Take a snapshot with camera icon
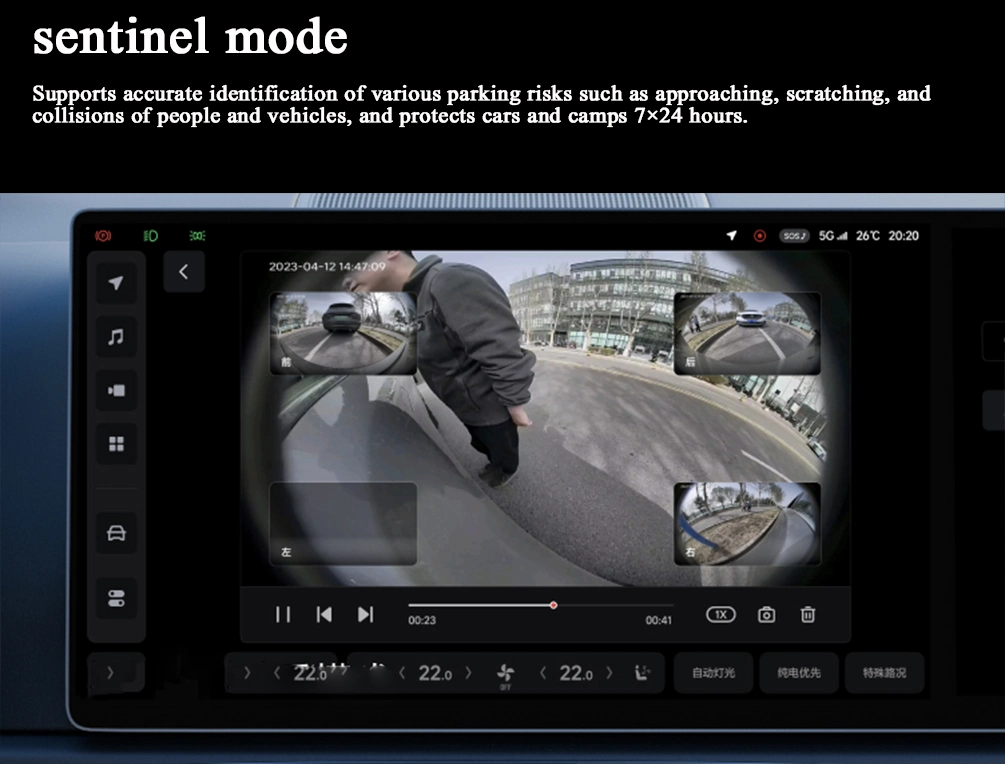 (x=766, y=615)
